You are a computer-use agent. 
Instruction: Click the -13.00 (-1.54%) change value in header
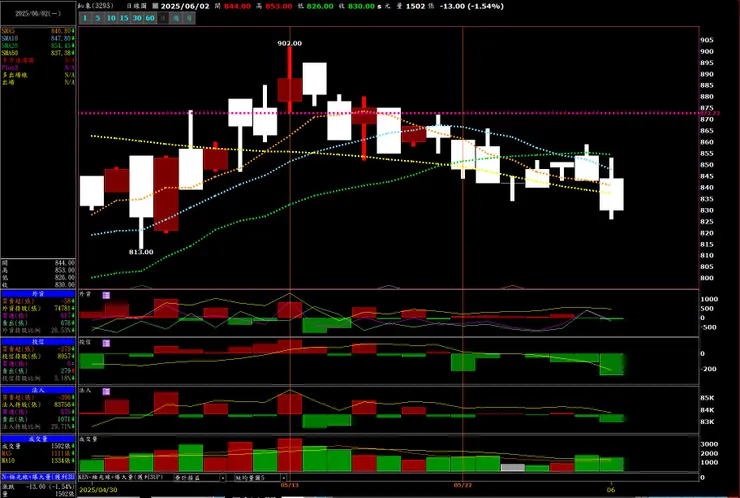coord(471,6)
